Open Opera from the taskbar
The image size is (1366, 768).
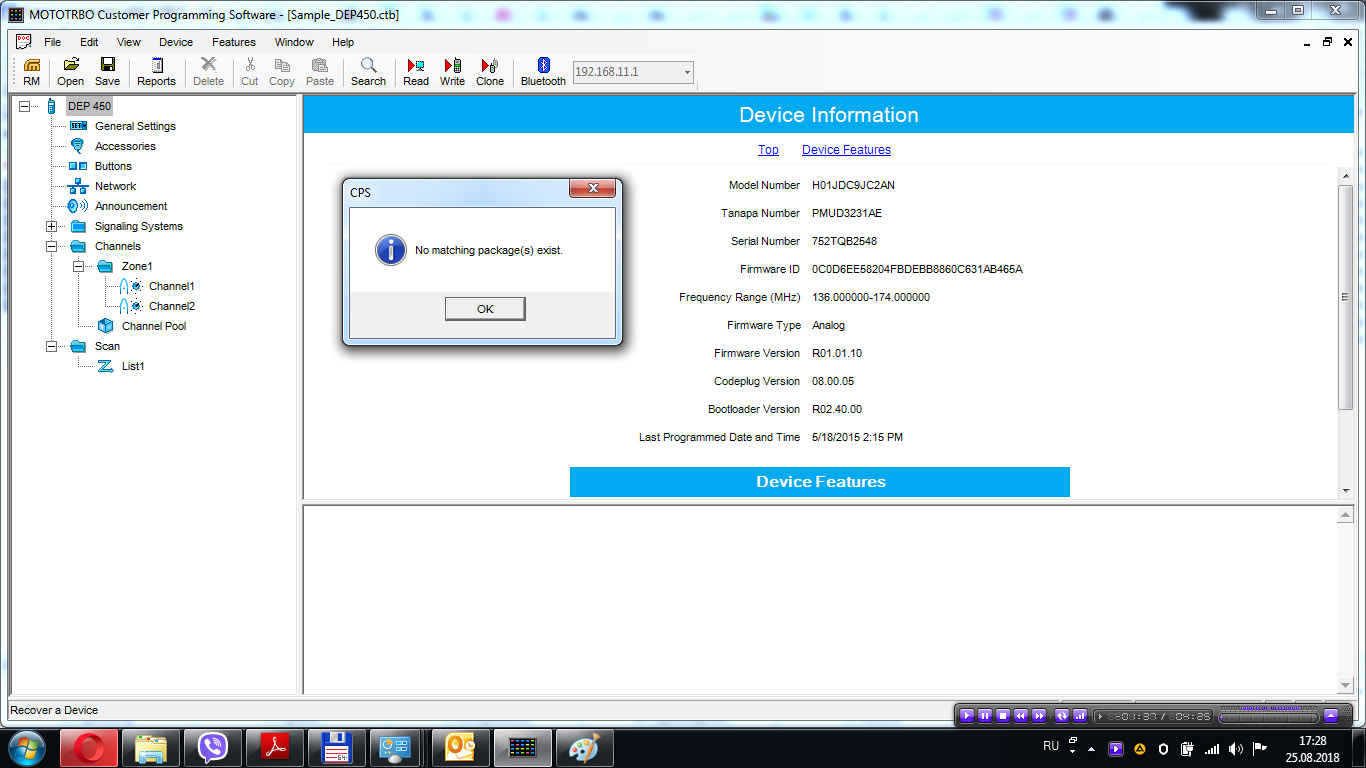[89, 748]
